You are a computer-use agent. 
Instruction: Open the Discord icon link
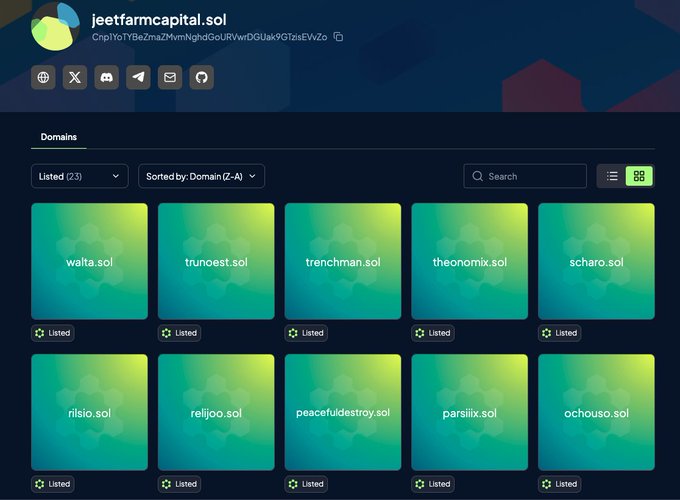point(107,77)
